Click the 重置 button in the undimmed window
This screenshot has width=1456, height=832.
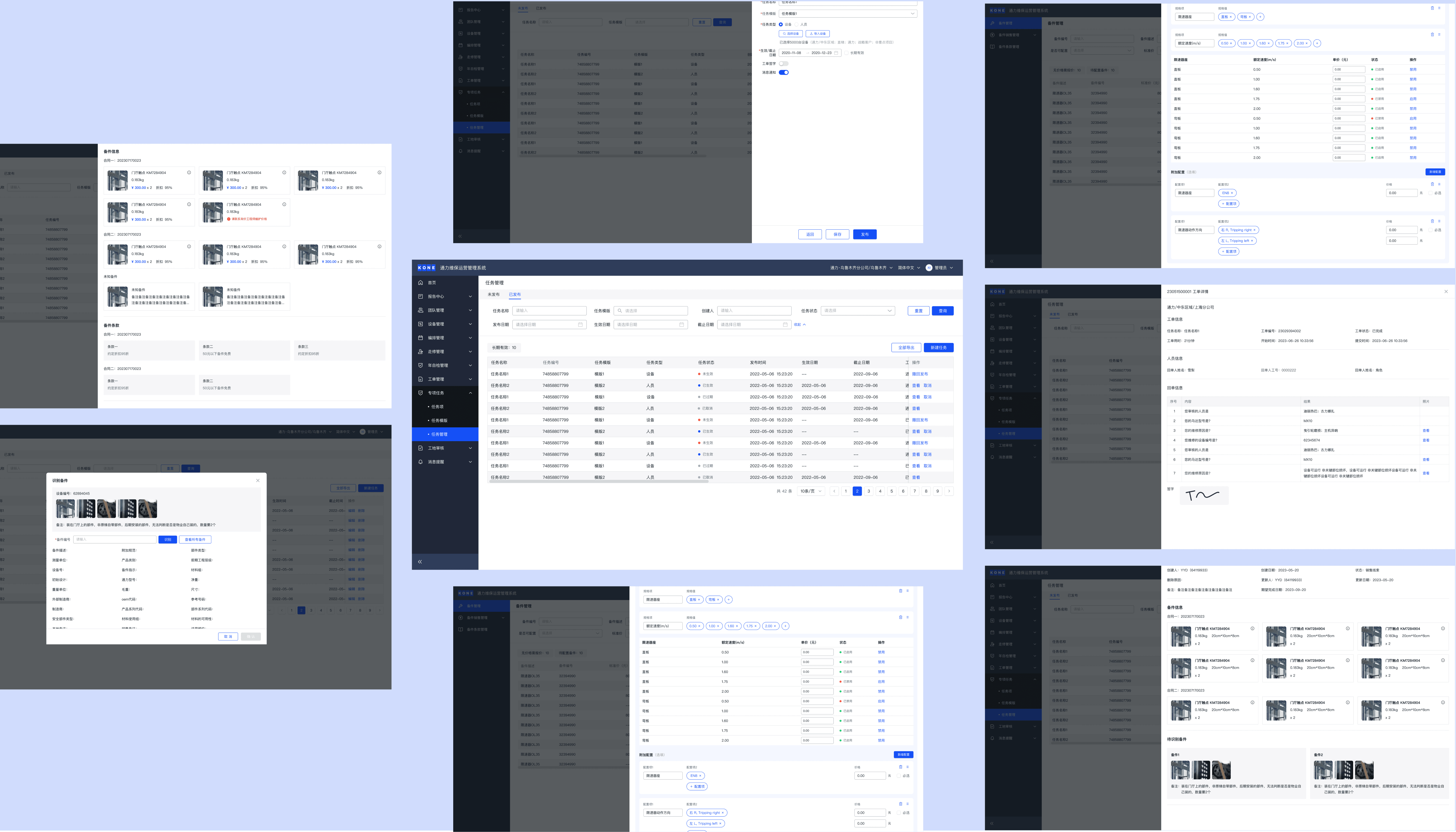(x=918, y=311)
